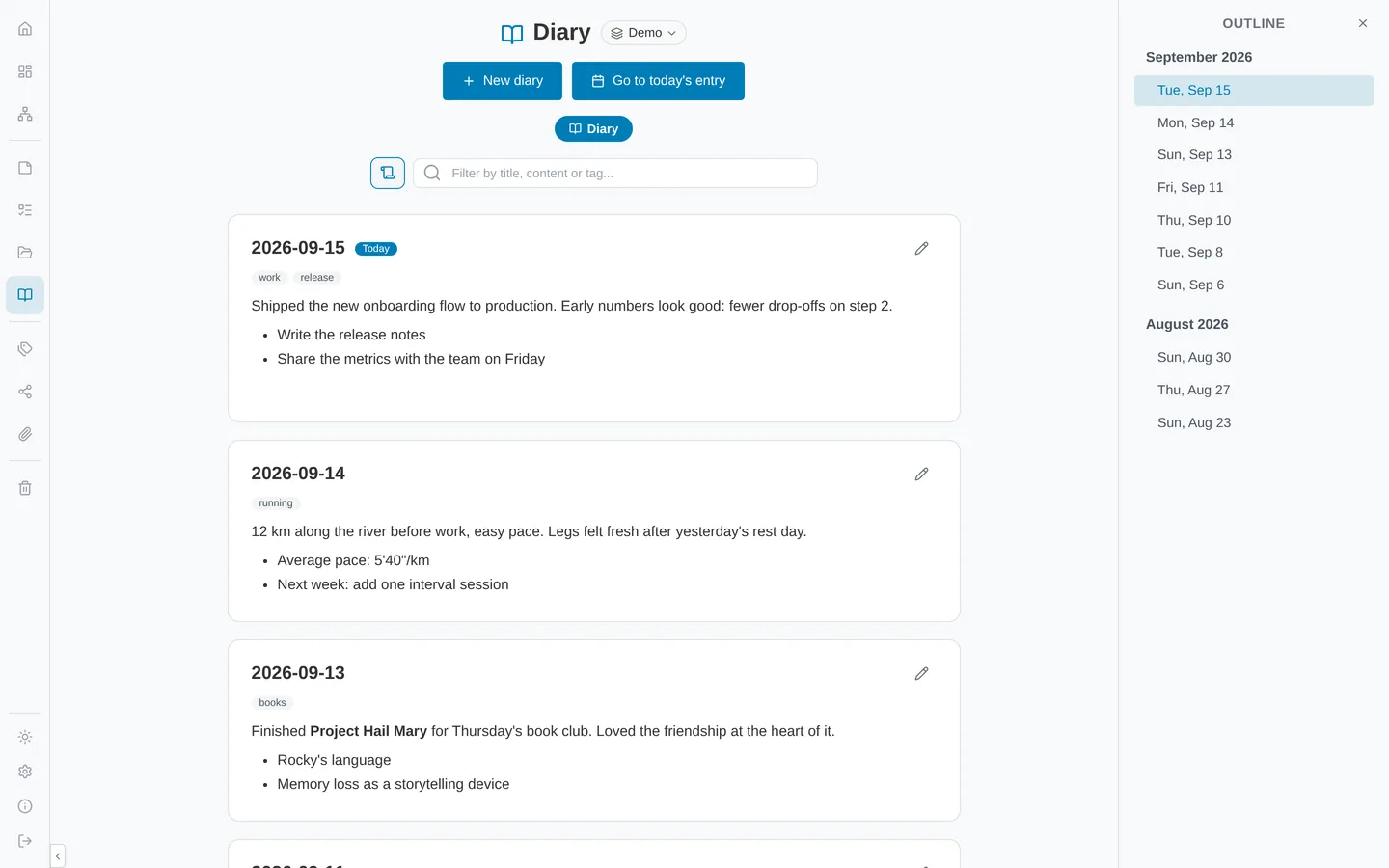Select the diary book icon in sidebar
1389x868 pixels.
25,295
